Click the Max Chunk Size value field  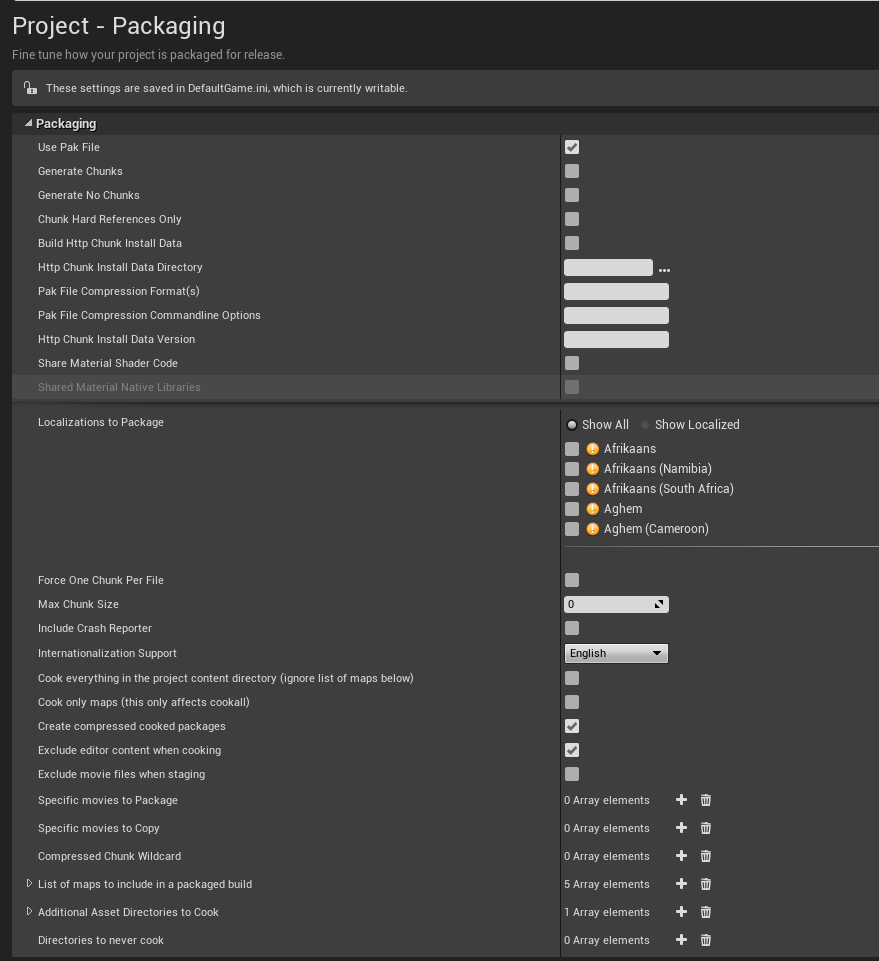point(616,604)
